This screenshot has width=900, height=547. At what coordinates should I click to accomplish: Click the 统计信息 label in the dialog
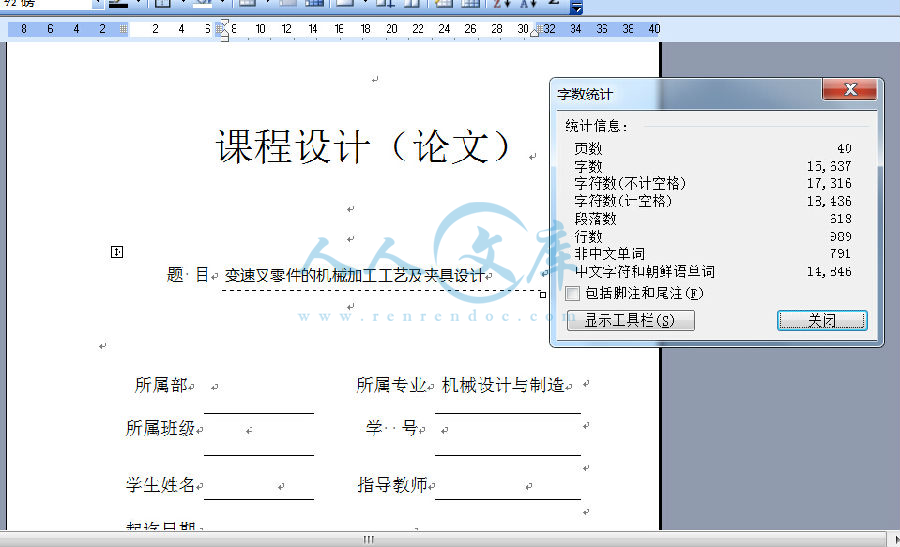596,126
